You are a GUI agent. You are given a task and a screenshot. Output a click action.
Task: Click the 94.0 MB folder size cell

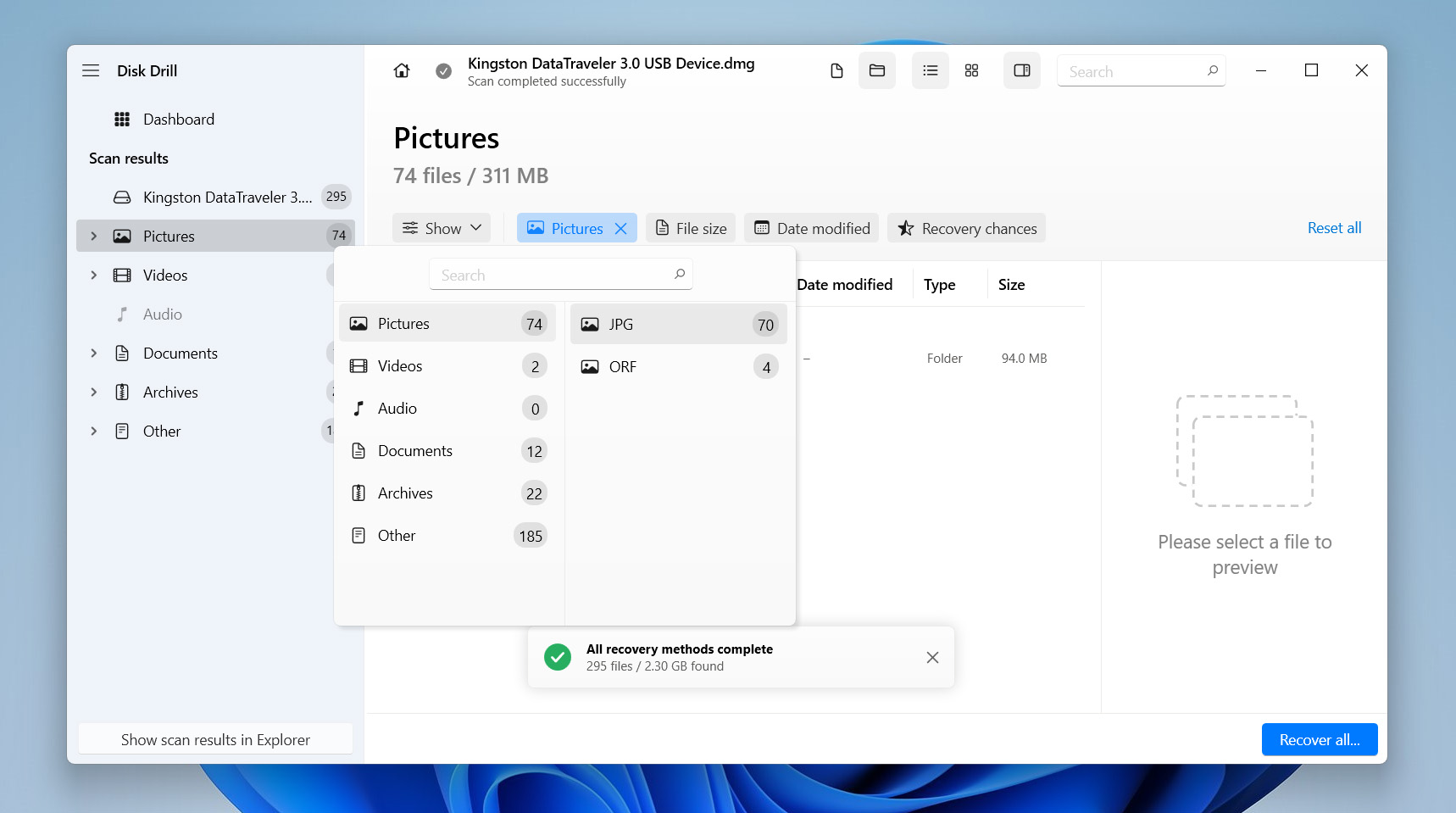1025,359
